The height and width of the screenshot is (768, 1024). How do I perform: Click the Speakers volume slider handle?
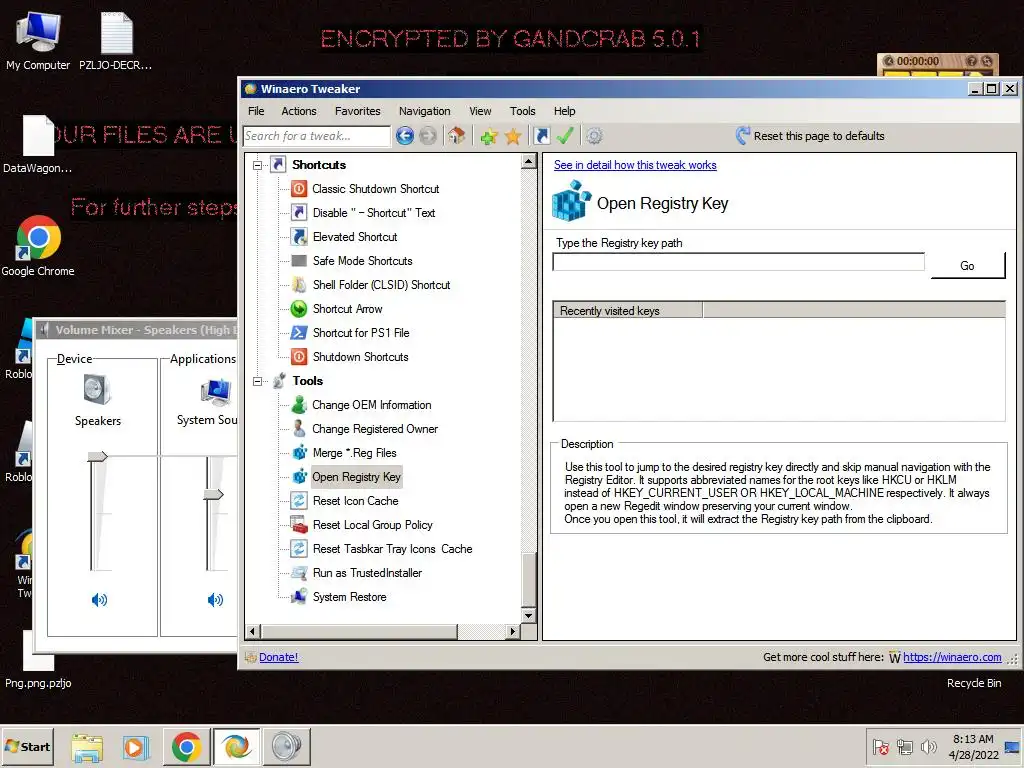tap(97, 456)
